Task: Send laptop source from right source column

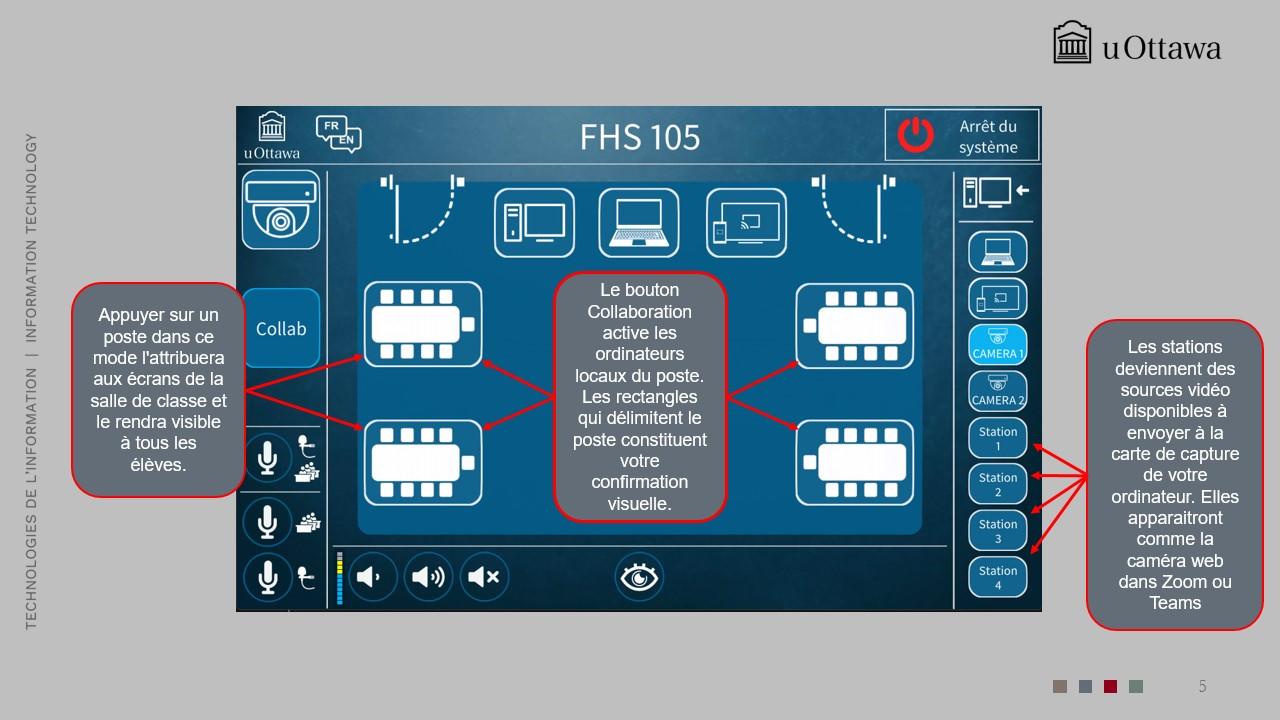Action: (998, 252)
